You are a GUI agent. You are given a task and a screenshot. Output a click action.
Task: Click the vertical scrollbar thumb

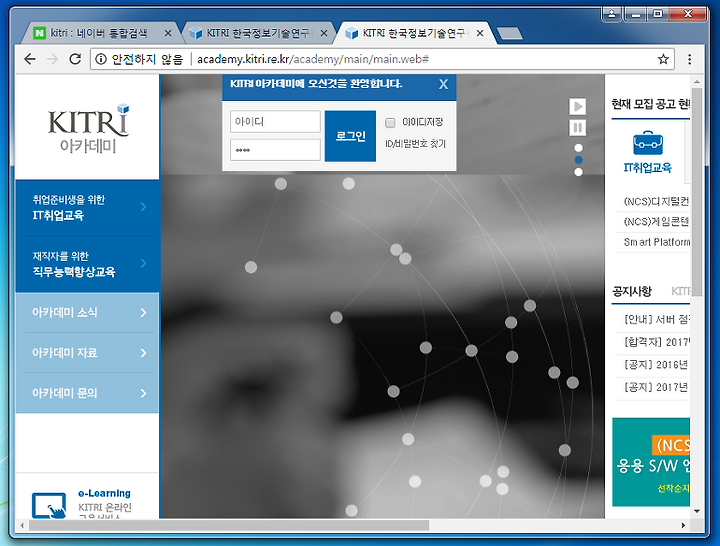click(697, 192)
